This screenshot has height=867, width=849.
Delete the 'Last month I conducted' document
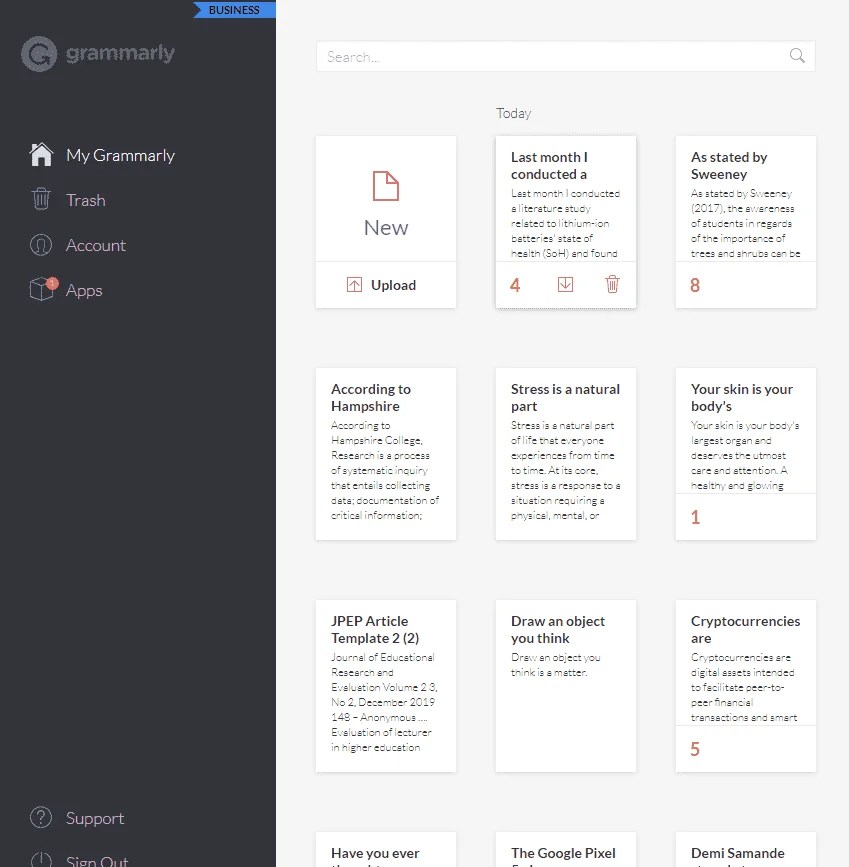coord(612,284)
